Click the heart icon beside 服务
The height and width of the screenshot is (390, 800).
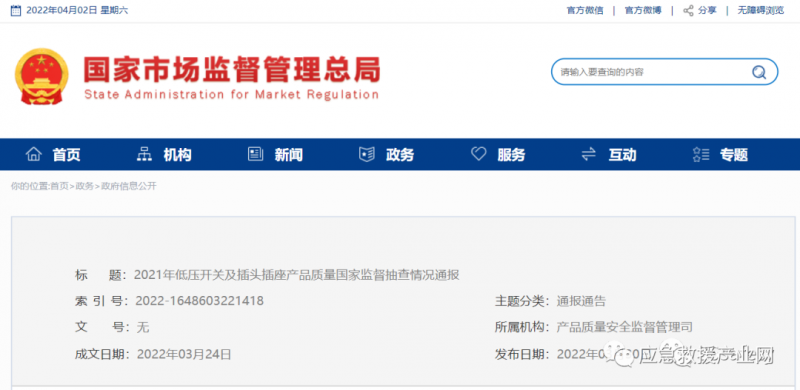479,154
